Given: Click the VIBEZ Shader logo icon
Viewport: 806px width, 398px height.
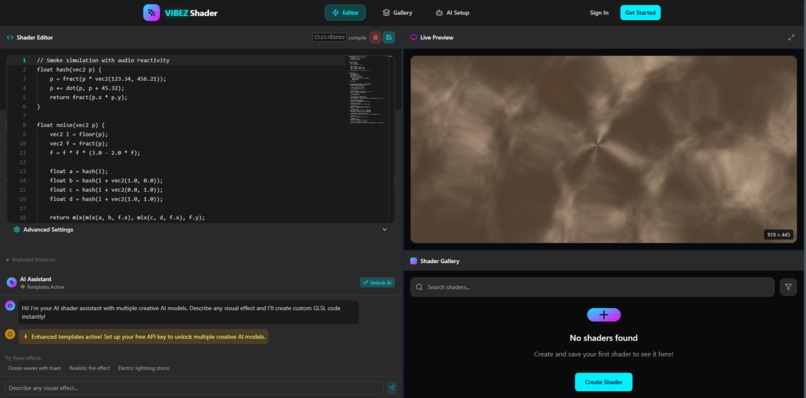Looking at the screenshot, I should 151,12.
